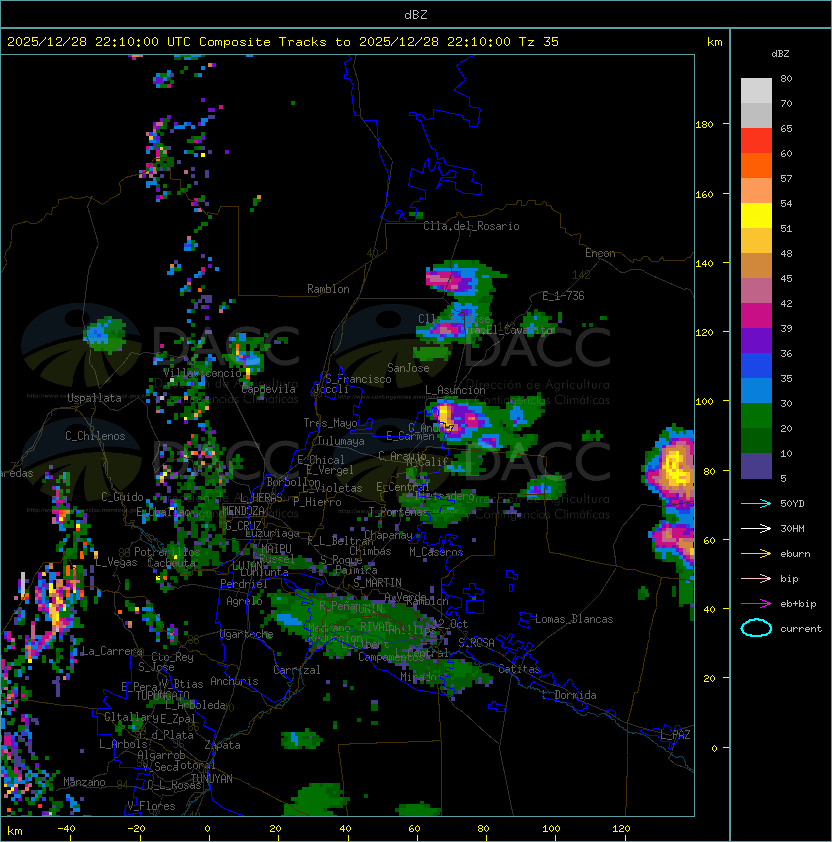Click the white 30HM arrow in legend
The width and height of the screenshot is (832, 842).
tap(756, 528)
